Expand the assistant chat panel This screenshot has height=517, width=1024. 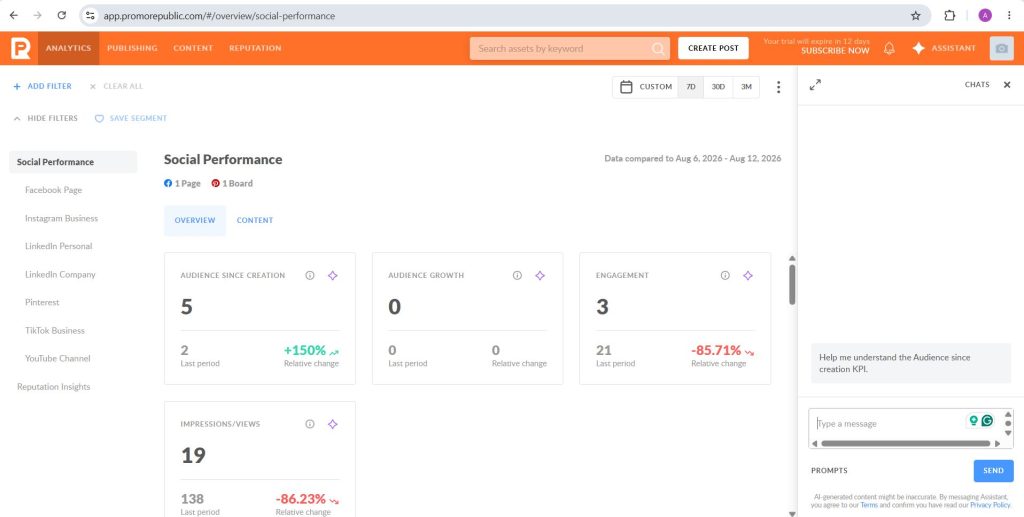815,85
